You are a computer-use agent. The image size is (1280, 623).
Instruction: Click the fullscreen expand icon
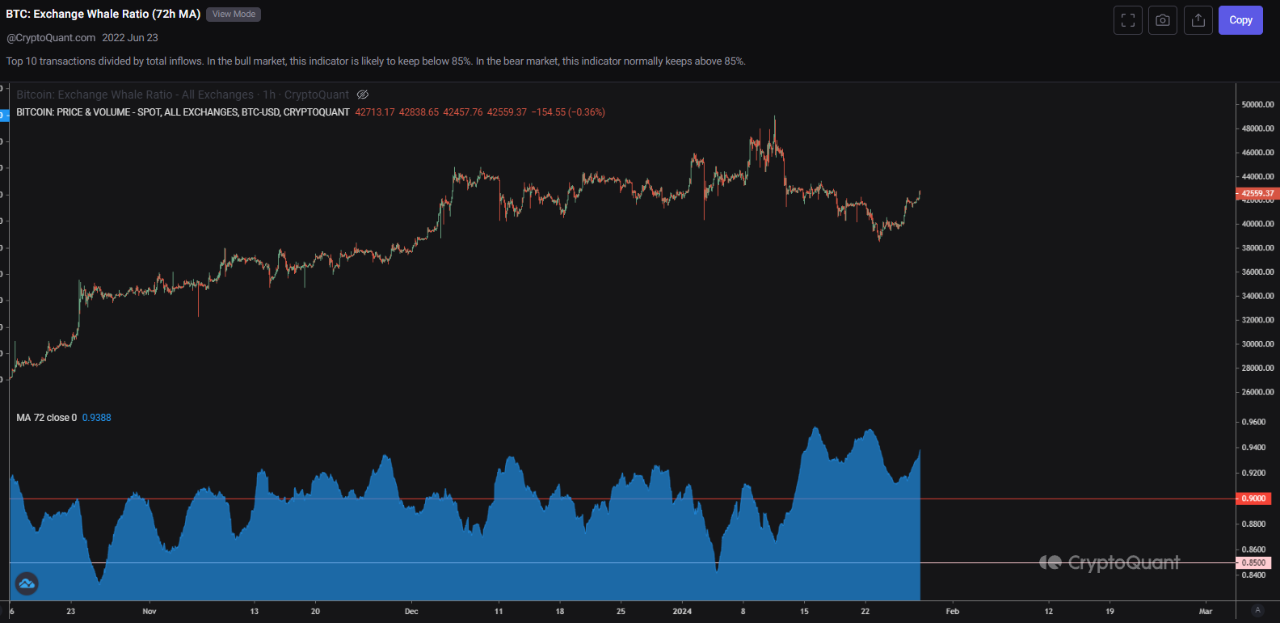[1127, 20]
